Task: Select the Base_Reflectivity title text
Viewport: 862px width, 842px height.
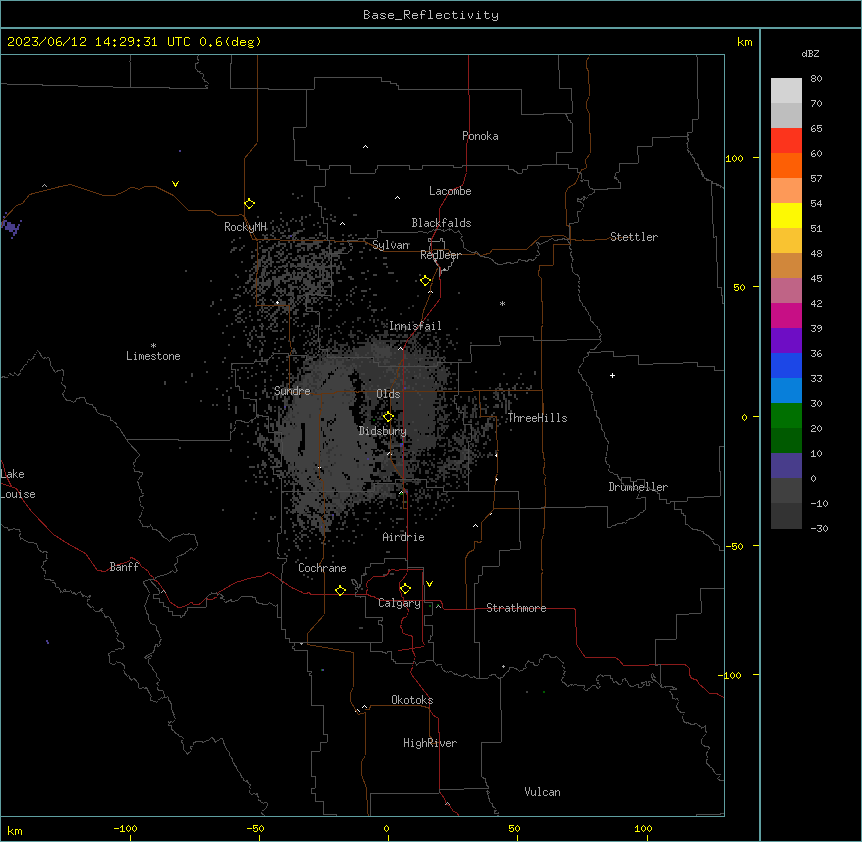Action: click(x=431, y=15)
